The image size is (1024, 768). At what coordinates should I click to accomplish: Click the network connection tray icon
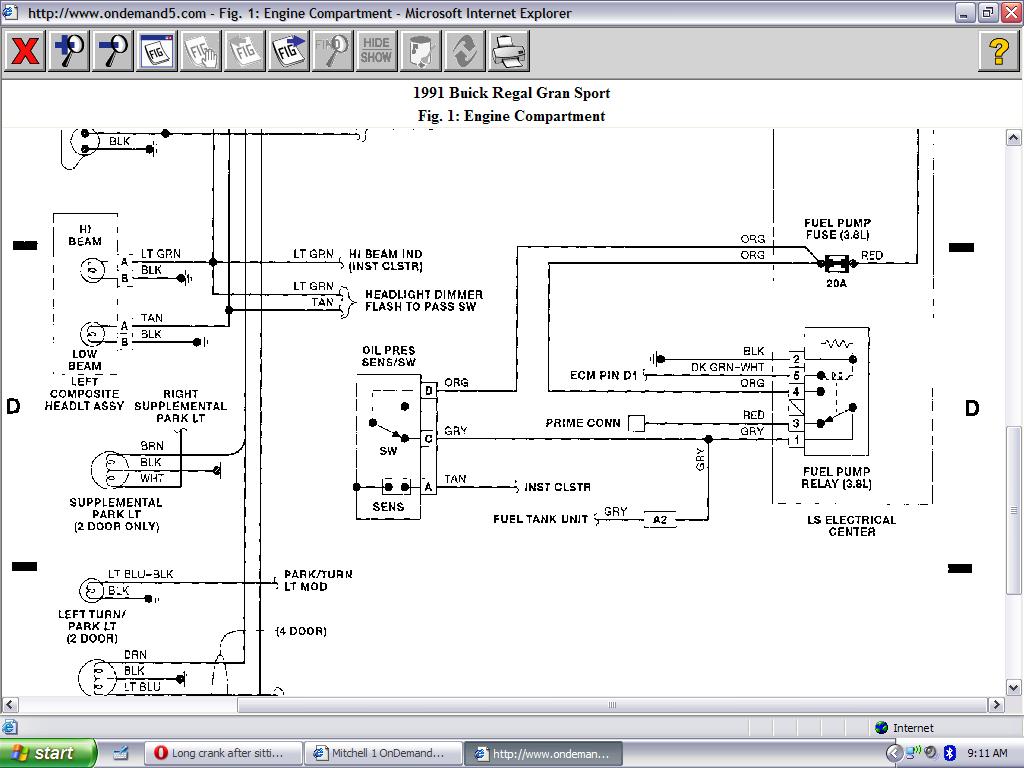(912, 753)
